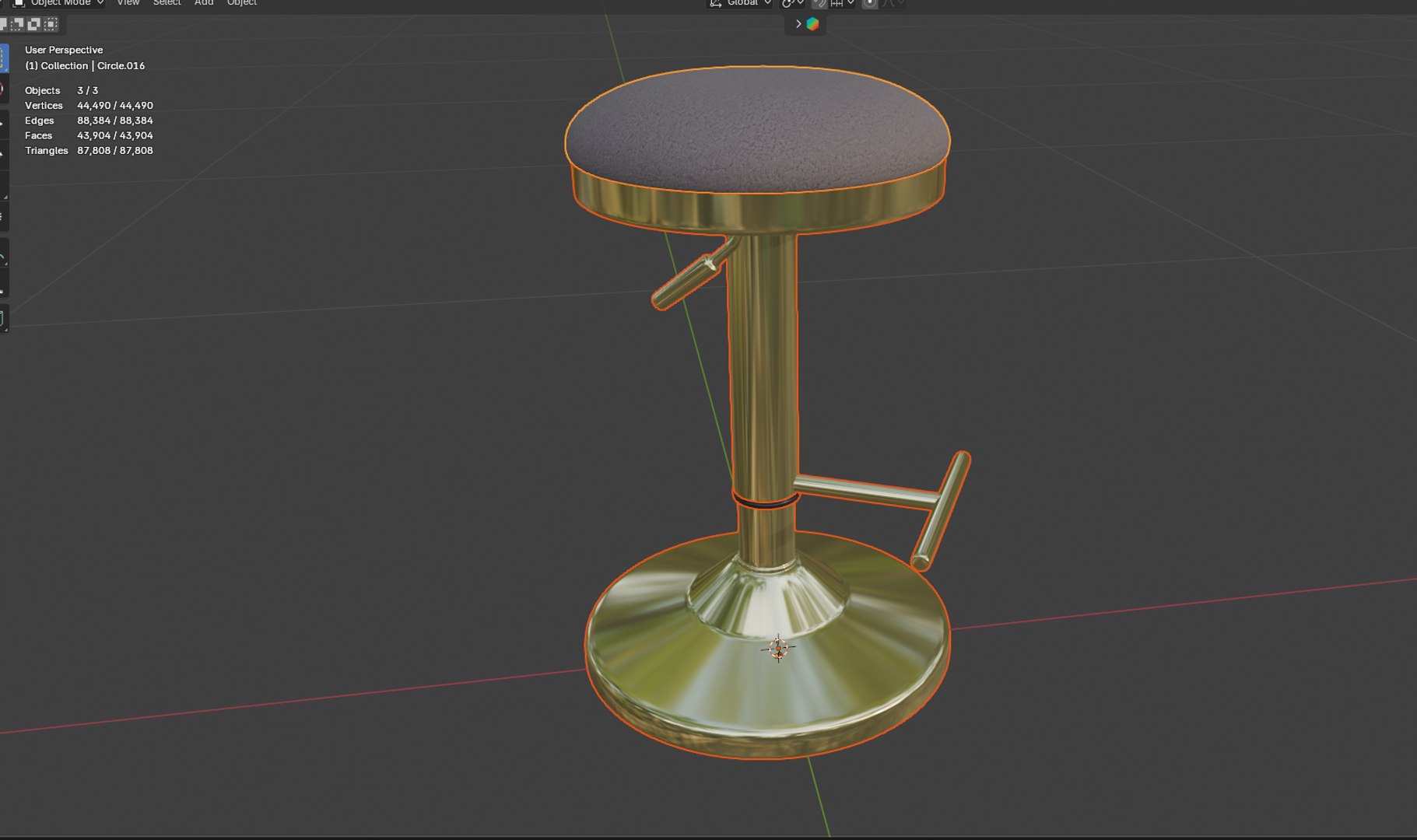The image size is (1417, 840).
Task: Choose the Intersect selection mode icon
Action: coord(51,24)
